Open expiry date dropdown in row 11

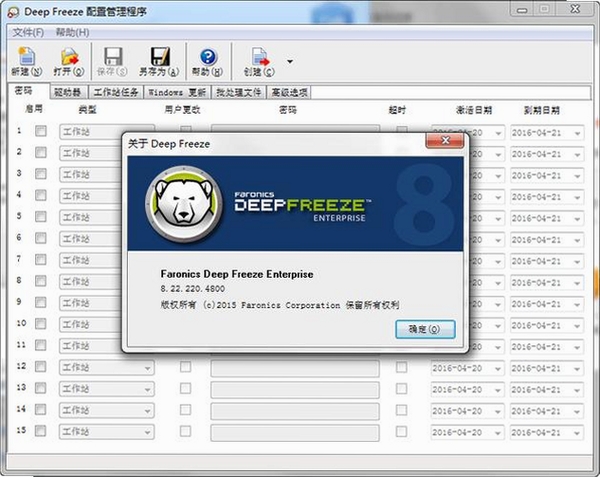(x=577, y=347)
